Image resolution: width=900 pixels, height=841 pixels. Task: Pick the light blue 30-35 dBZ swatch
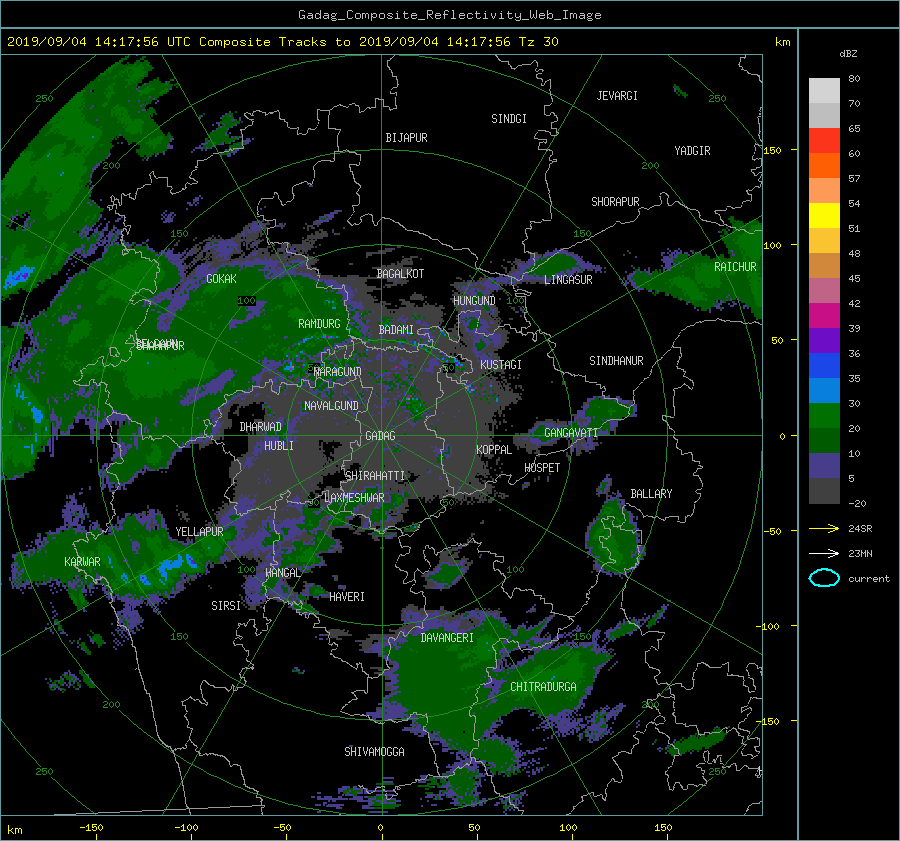pos(824,391)
